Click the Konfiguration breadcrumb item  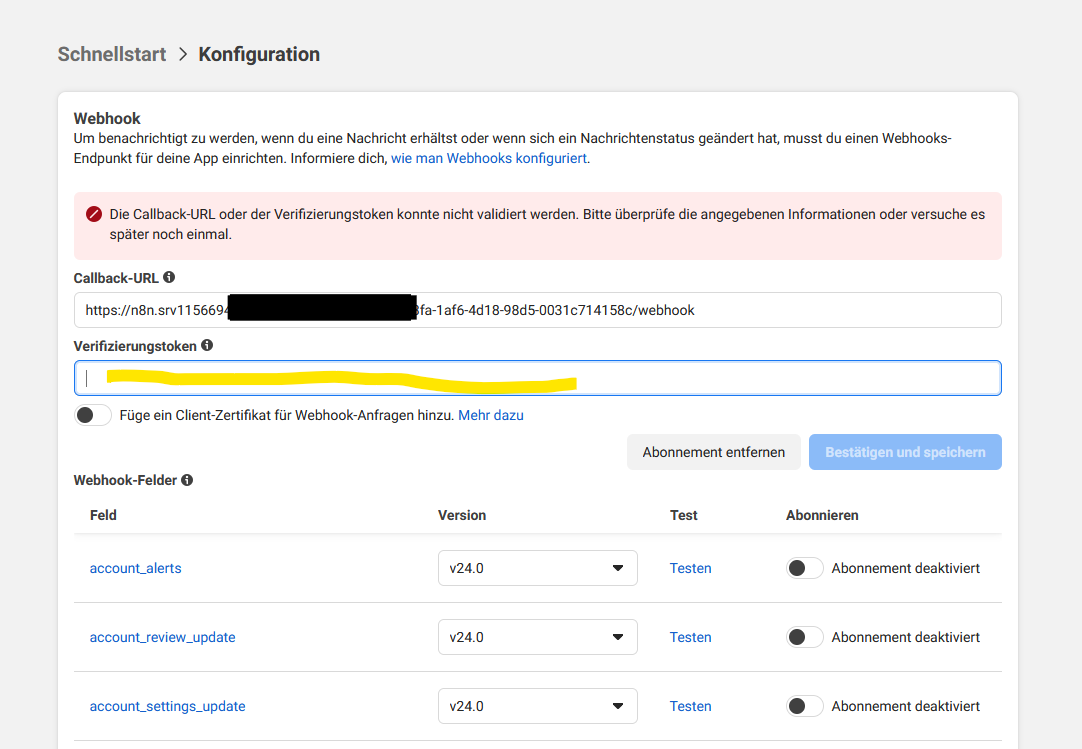coord(259,54)
